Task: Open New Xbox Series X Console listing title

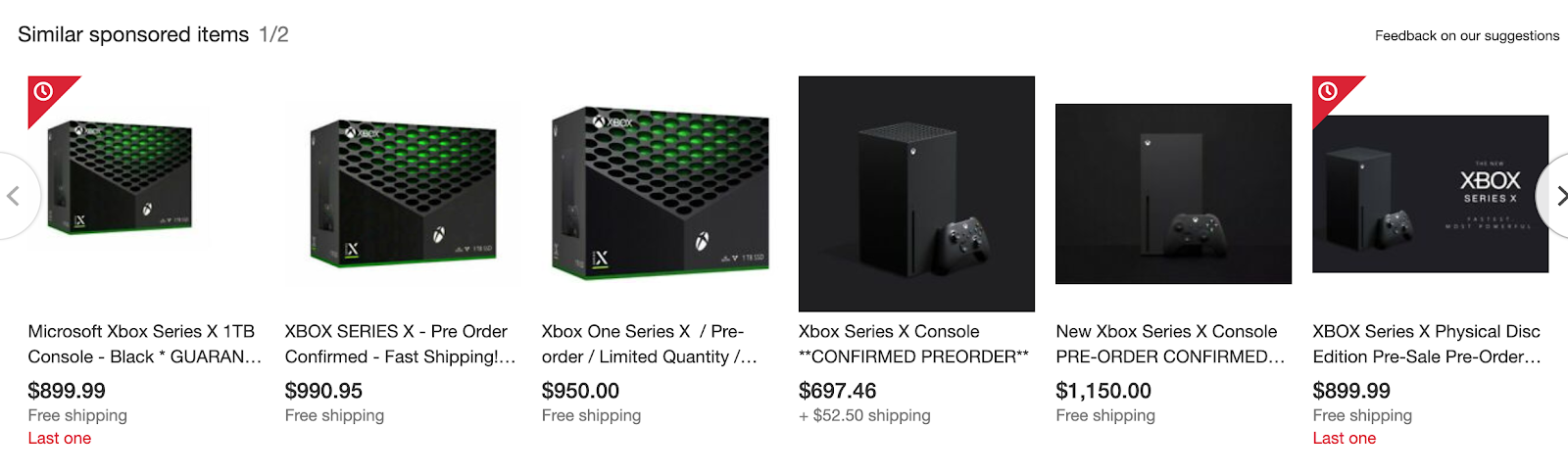Action: [x=1169, y=344]
